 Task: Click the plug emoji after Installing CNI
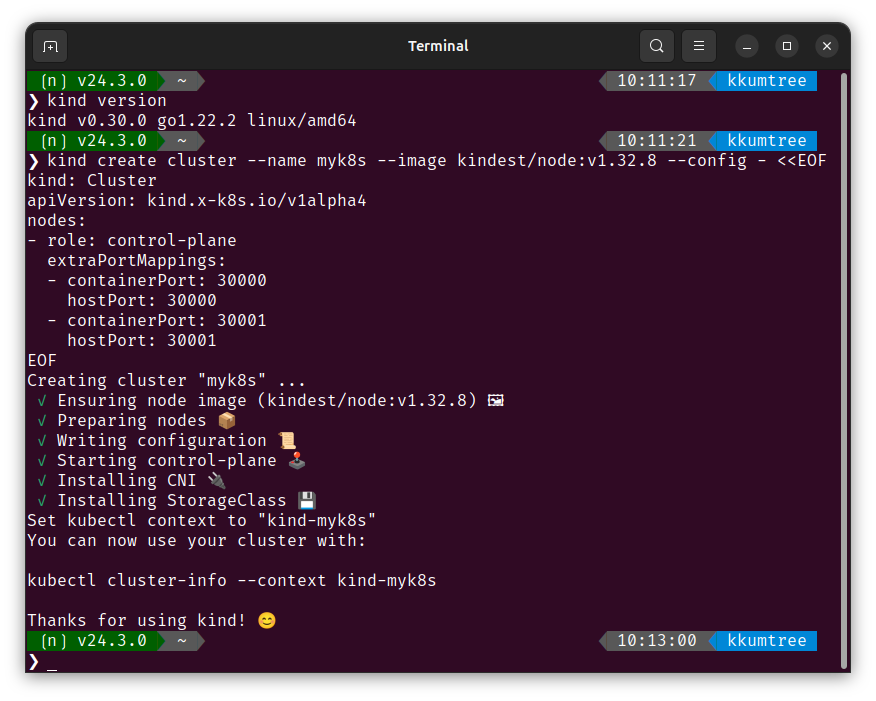[x=217, y=480]
